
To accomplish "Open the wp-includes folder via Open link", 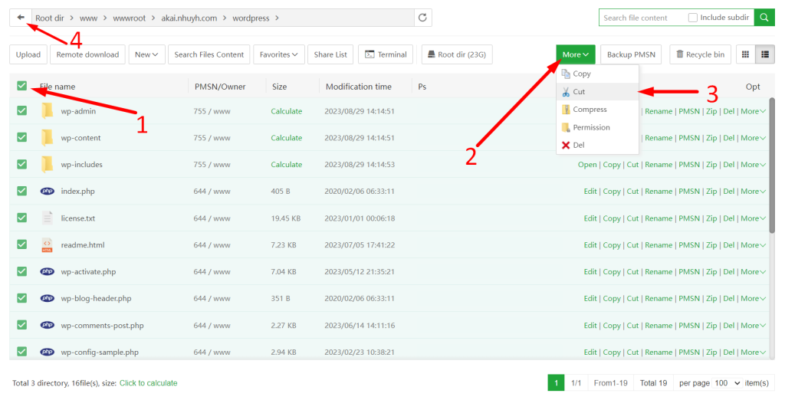I will 587,164.
